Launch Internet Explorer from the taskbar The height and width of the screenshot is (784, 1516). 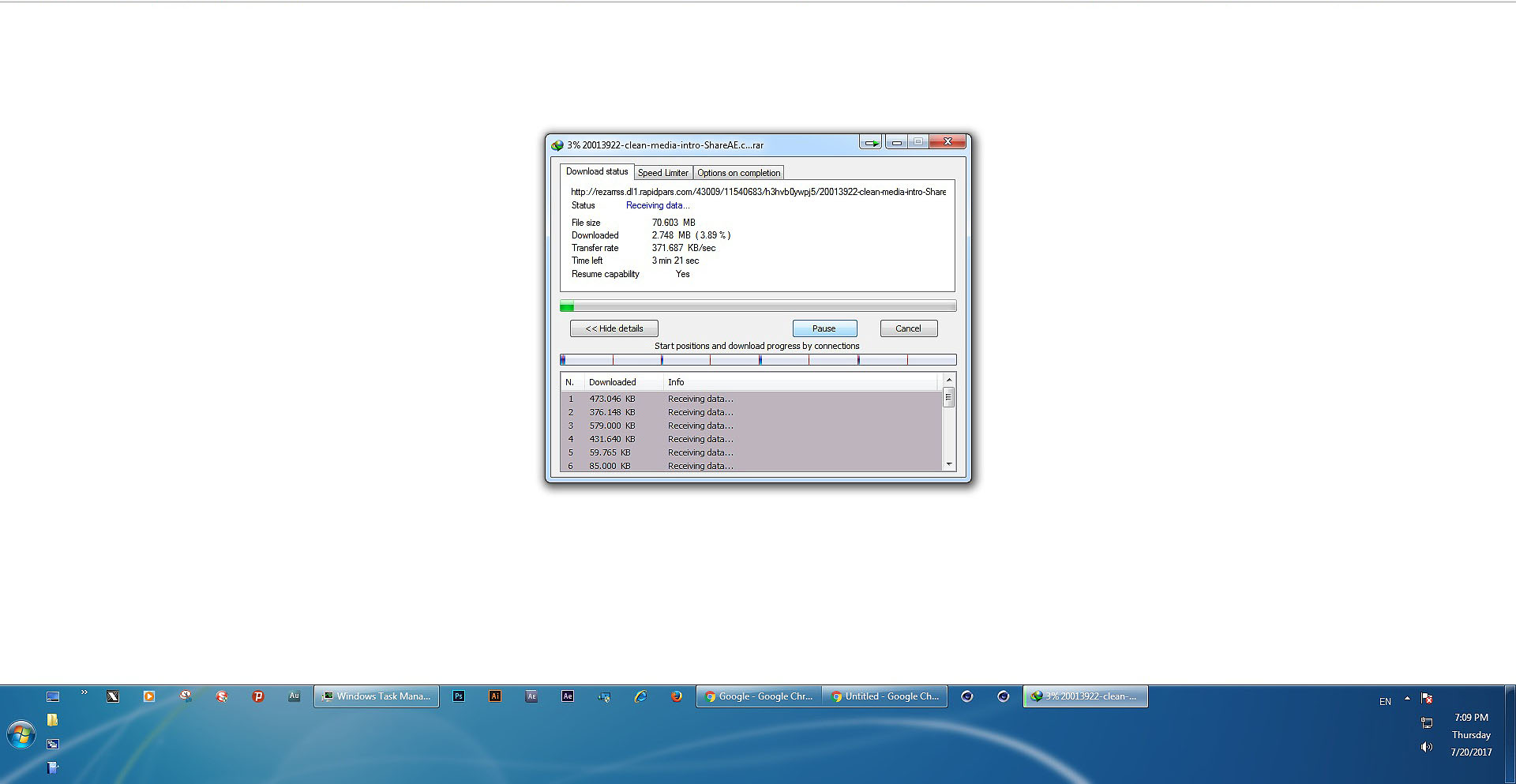640,696
